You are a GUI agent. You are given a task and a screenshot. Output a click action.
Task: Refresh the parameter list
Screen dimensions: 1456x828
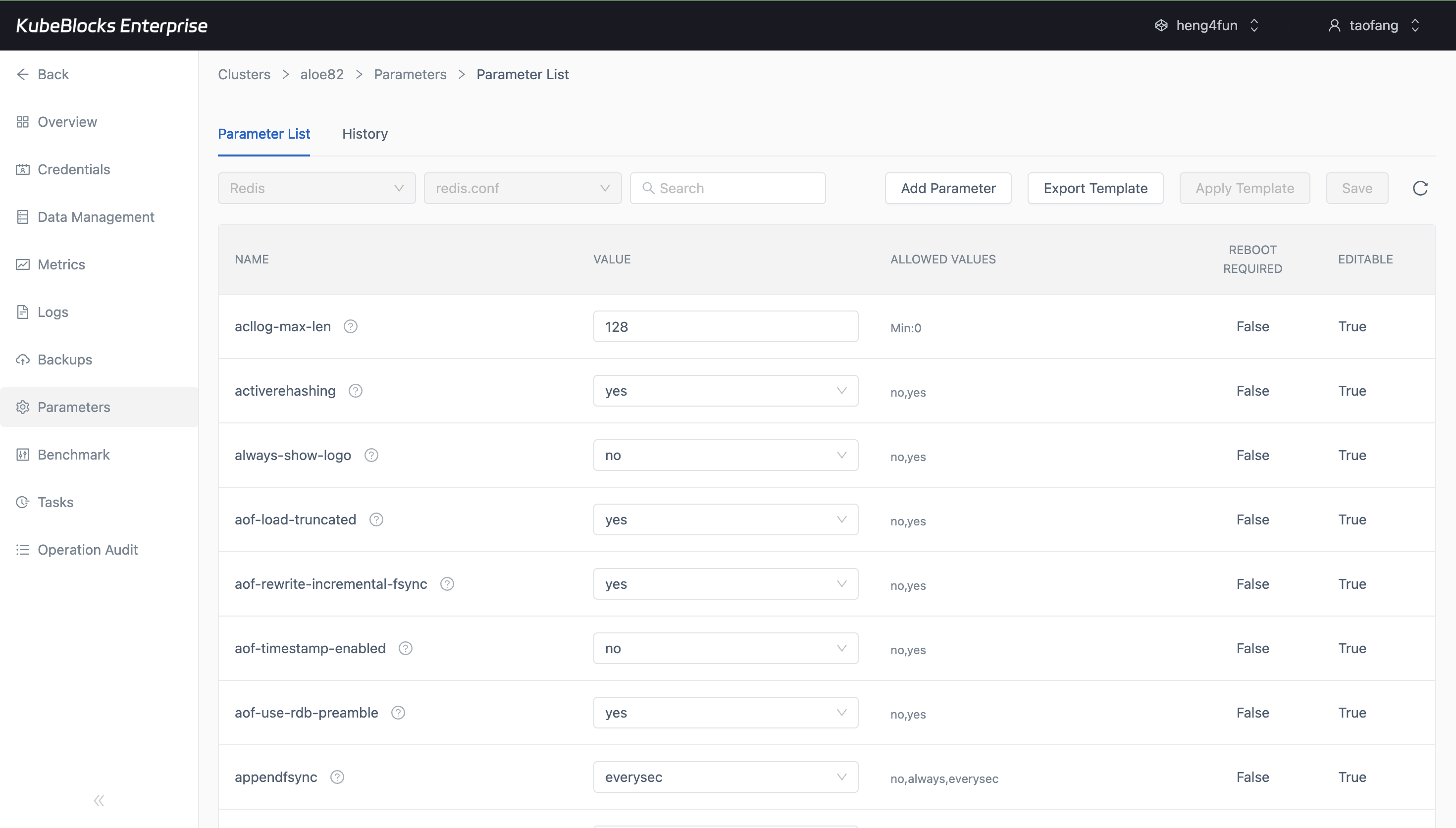[1420, 188]
